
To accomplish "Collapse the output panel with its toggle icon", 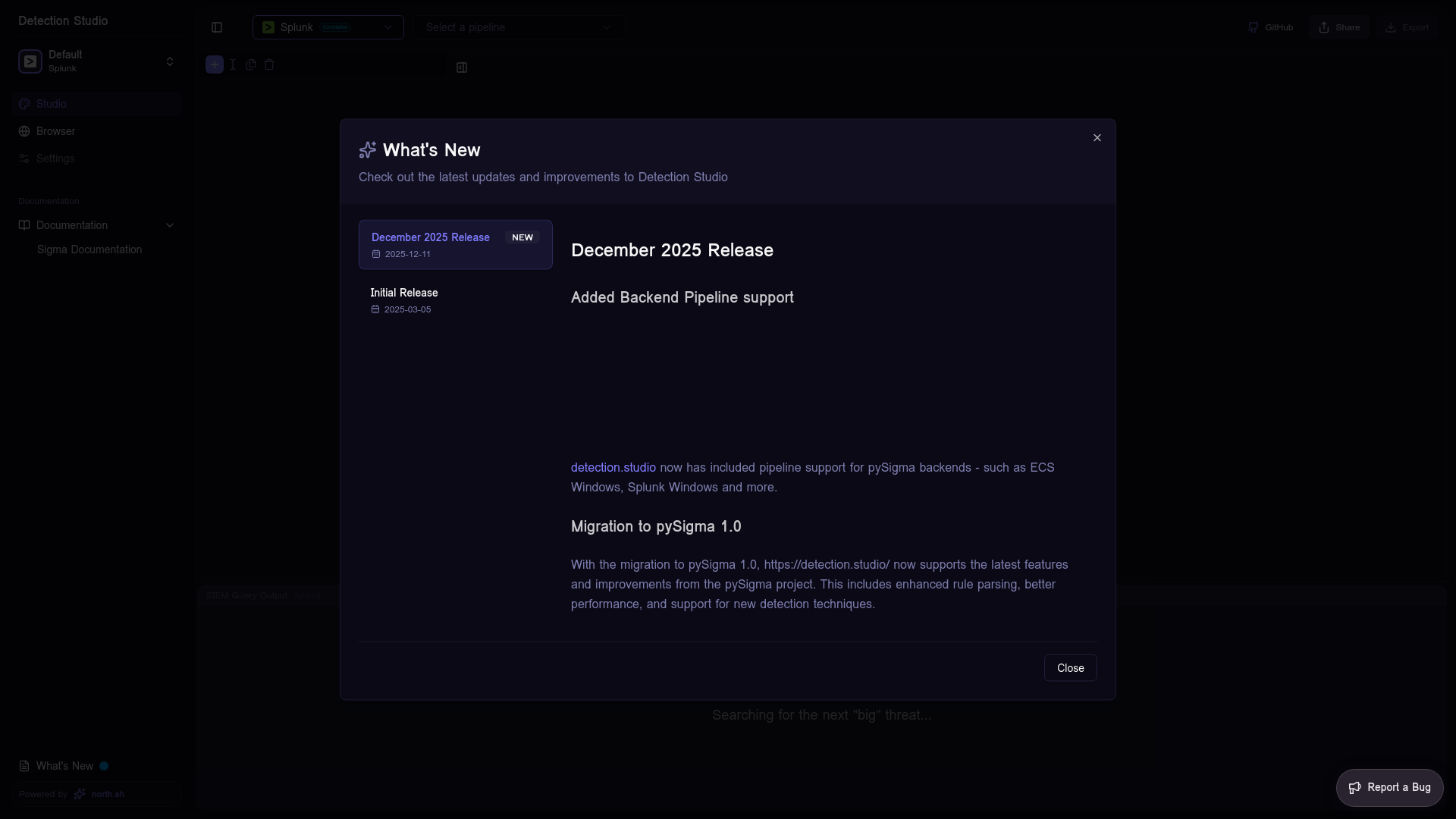I will [x=462, y=67].
